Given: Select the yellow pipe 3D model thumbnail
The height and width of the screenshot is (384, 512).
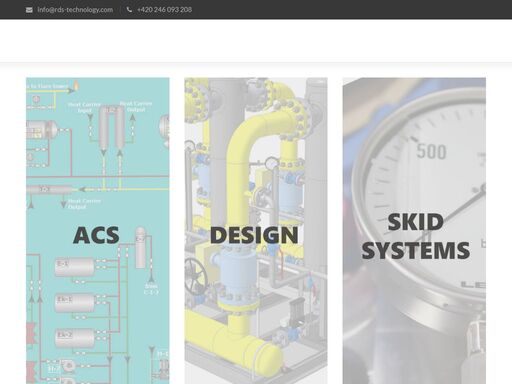Looking at the screenshot, I should (x=256, y=231).
